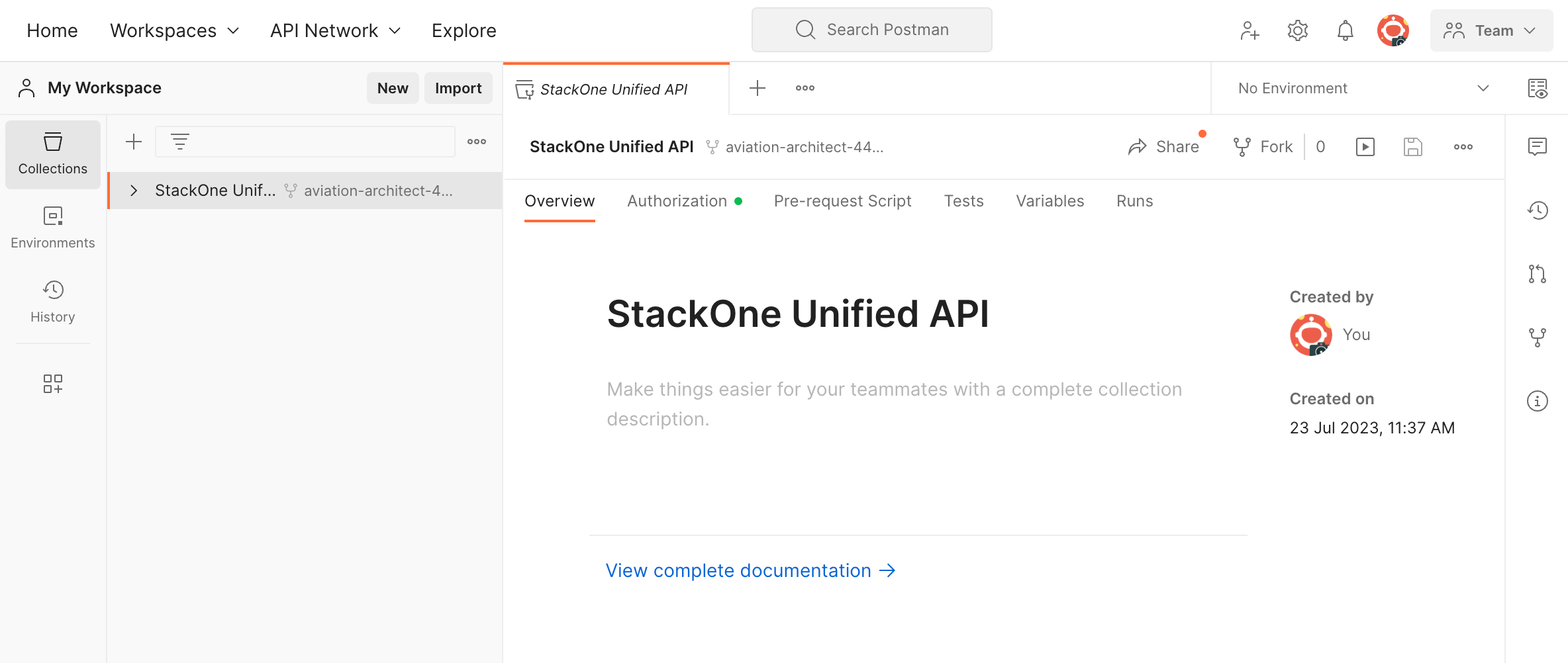This screenshot has height=663, width=1568.
Task: Click the Fork button
Action: [1263, 147]
